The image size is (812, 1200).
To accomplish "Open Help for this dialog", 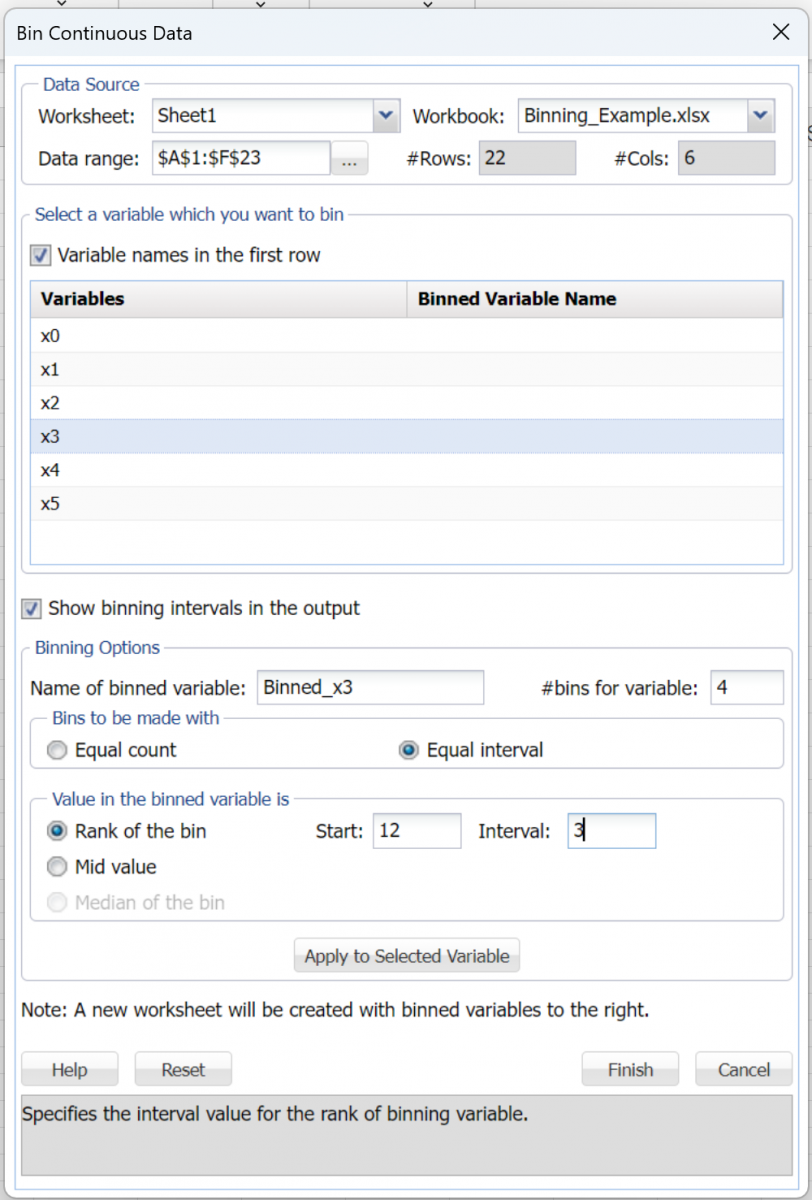I will [70, 1070].
